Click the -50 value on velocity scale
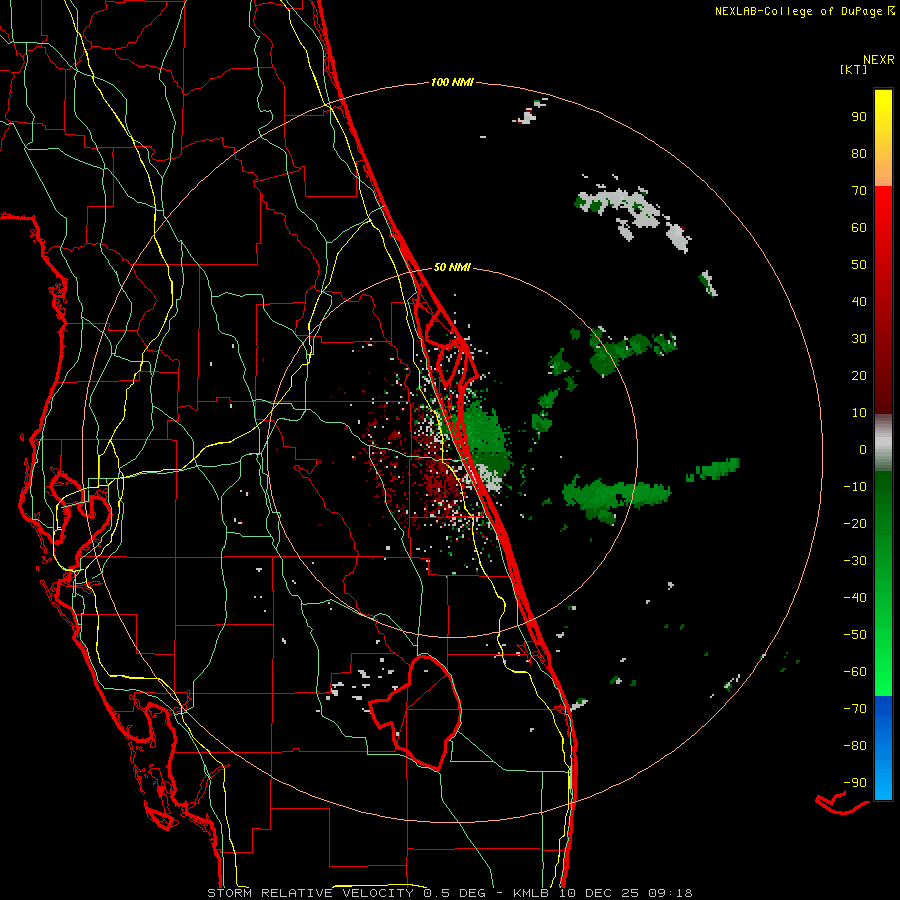Image resolution: width=900 pixels, height=900 pixels. tap(855, 635)
